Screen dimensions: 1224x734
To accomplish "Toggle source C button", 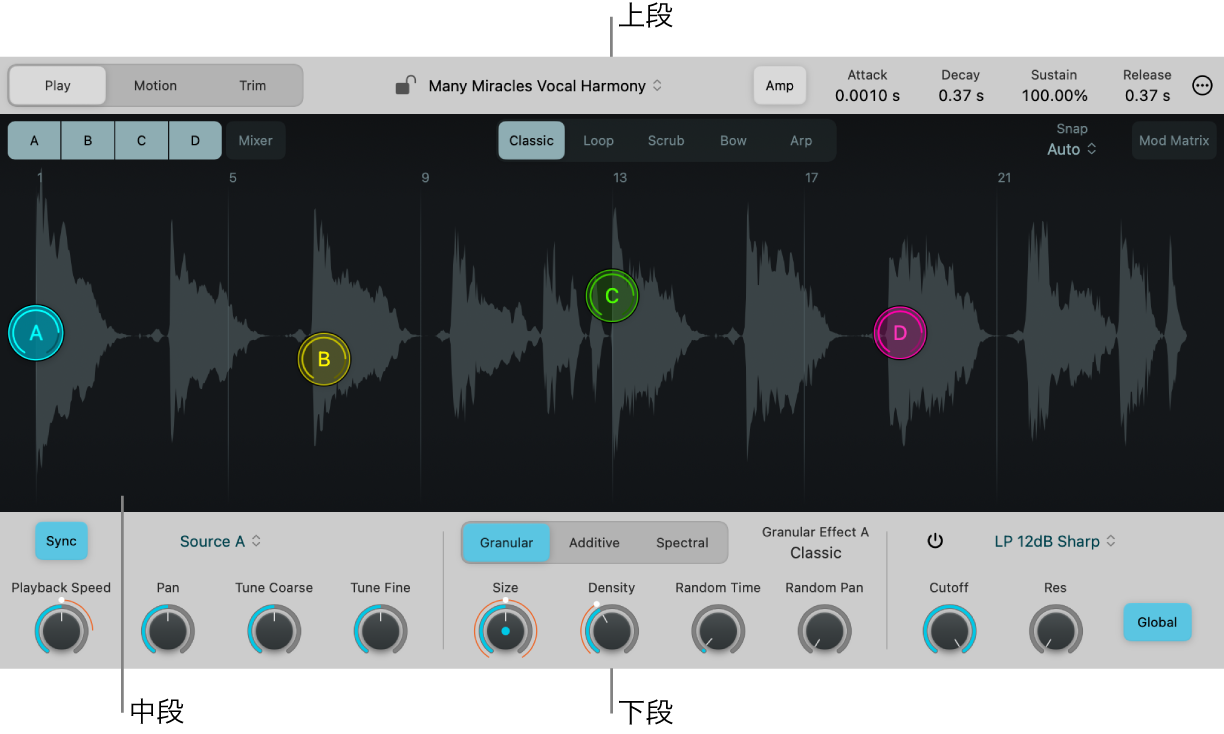I will 142,141.
